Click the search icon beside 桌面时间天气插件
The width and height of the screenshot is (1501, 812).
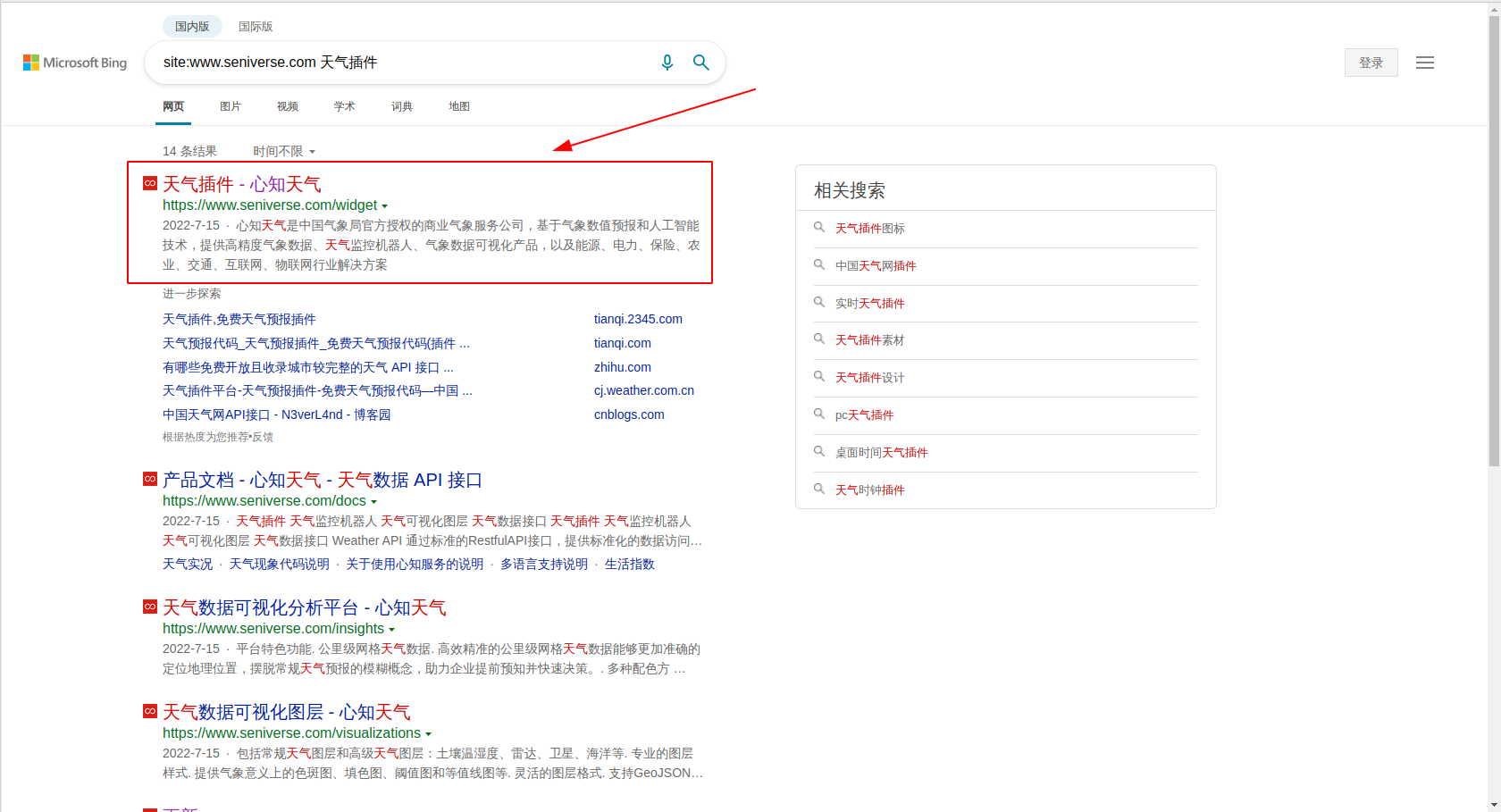818,452
